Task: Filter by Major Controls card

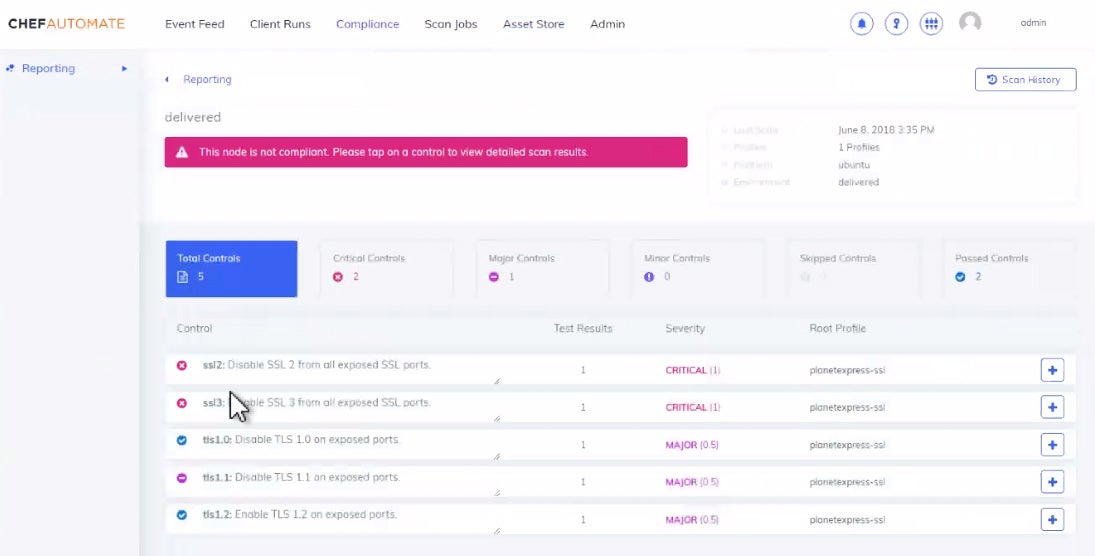Action: pyautogui.click(x=542, y=269)
